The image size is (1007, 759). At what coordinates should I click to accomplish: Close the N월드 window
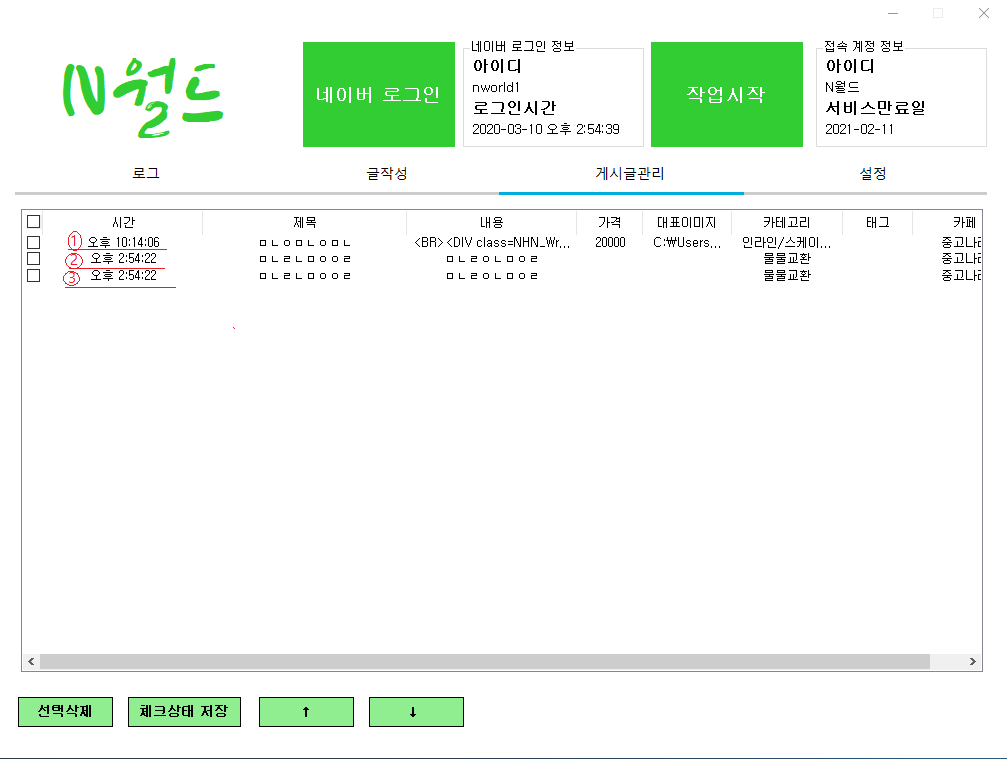(x=983, y=13)
